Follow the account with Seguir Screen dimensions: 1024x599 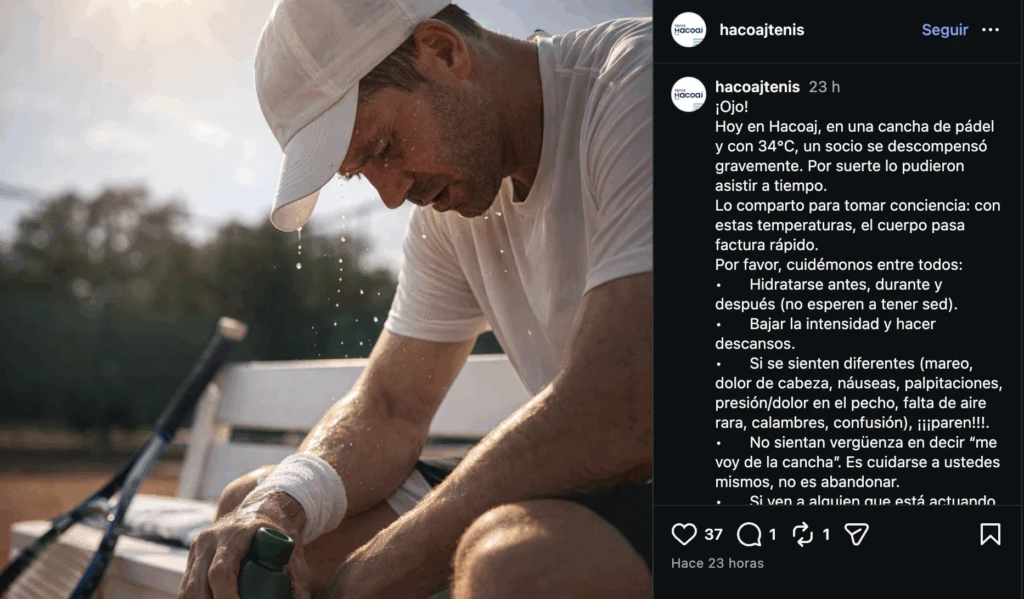click(x=944, y=30)
